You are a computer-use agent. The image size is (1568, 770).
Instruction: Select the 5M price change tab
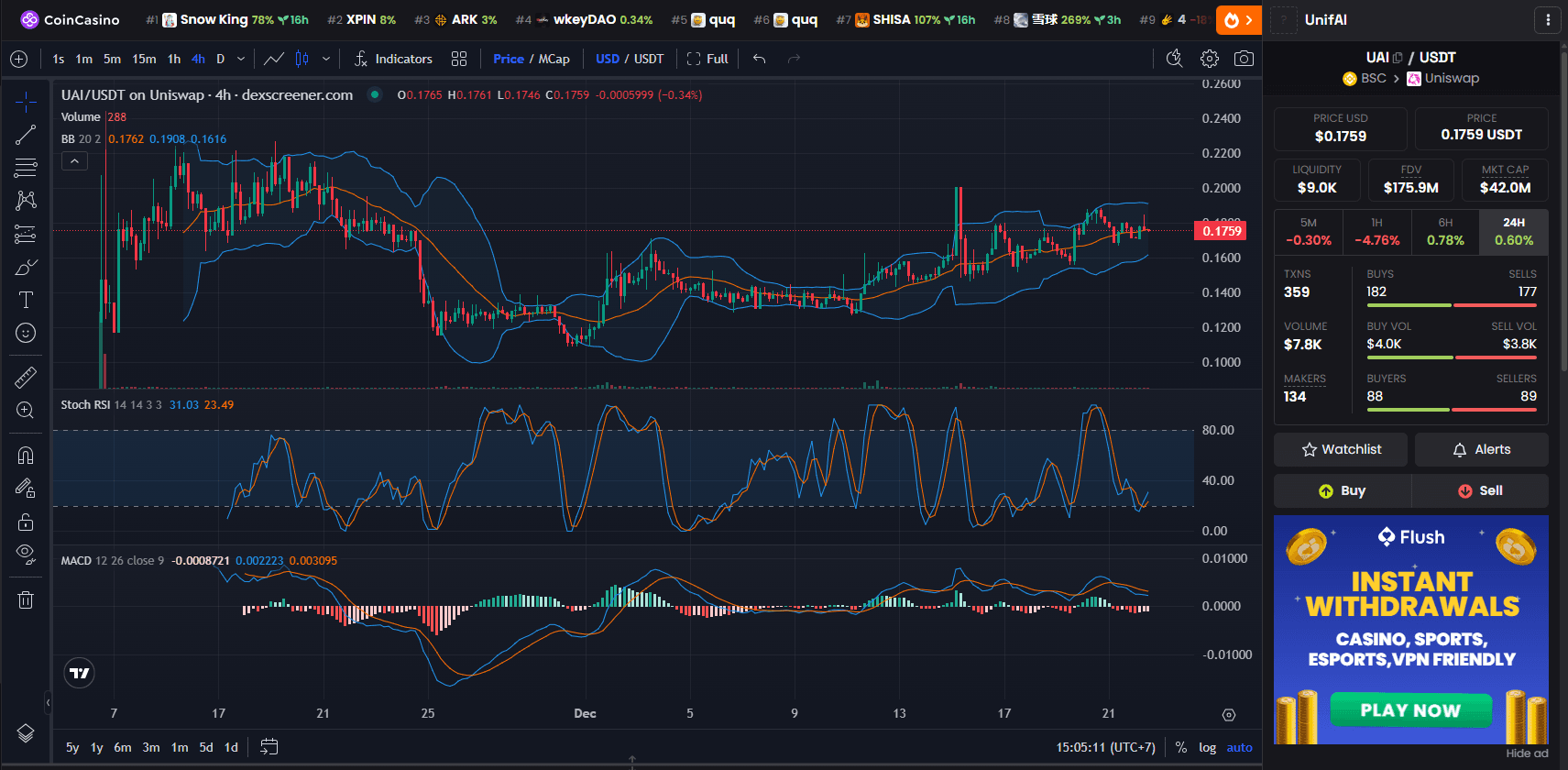click(x=1309, y=232)
